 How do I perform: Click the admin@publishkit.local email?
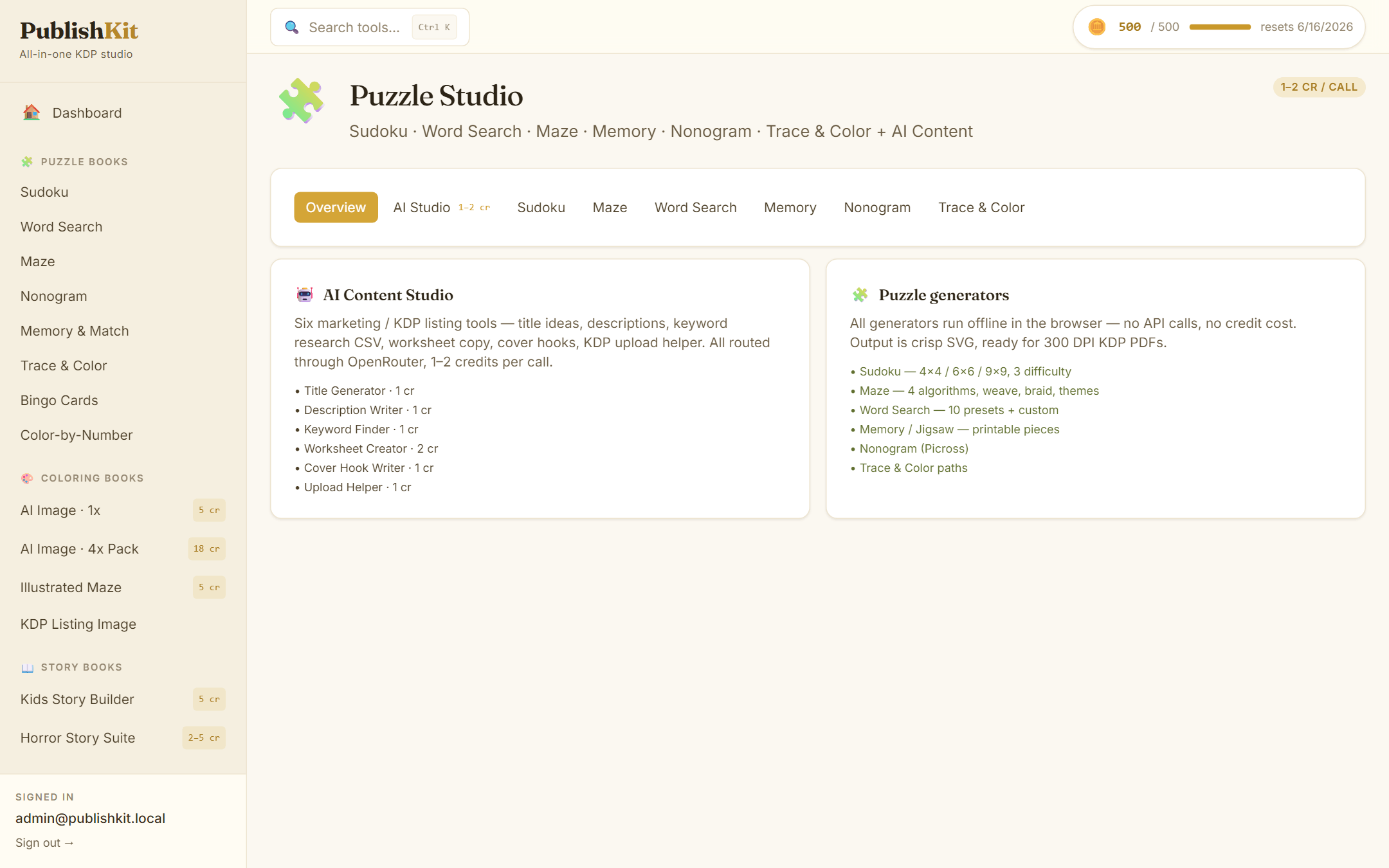[91, 818]
